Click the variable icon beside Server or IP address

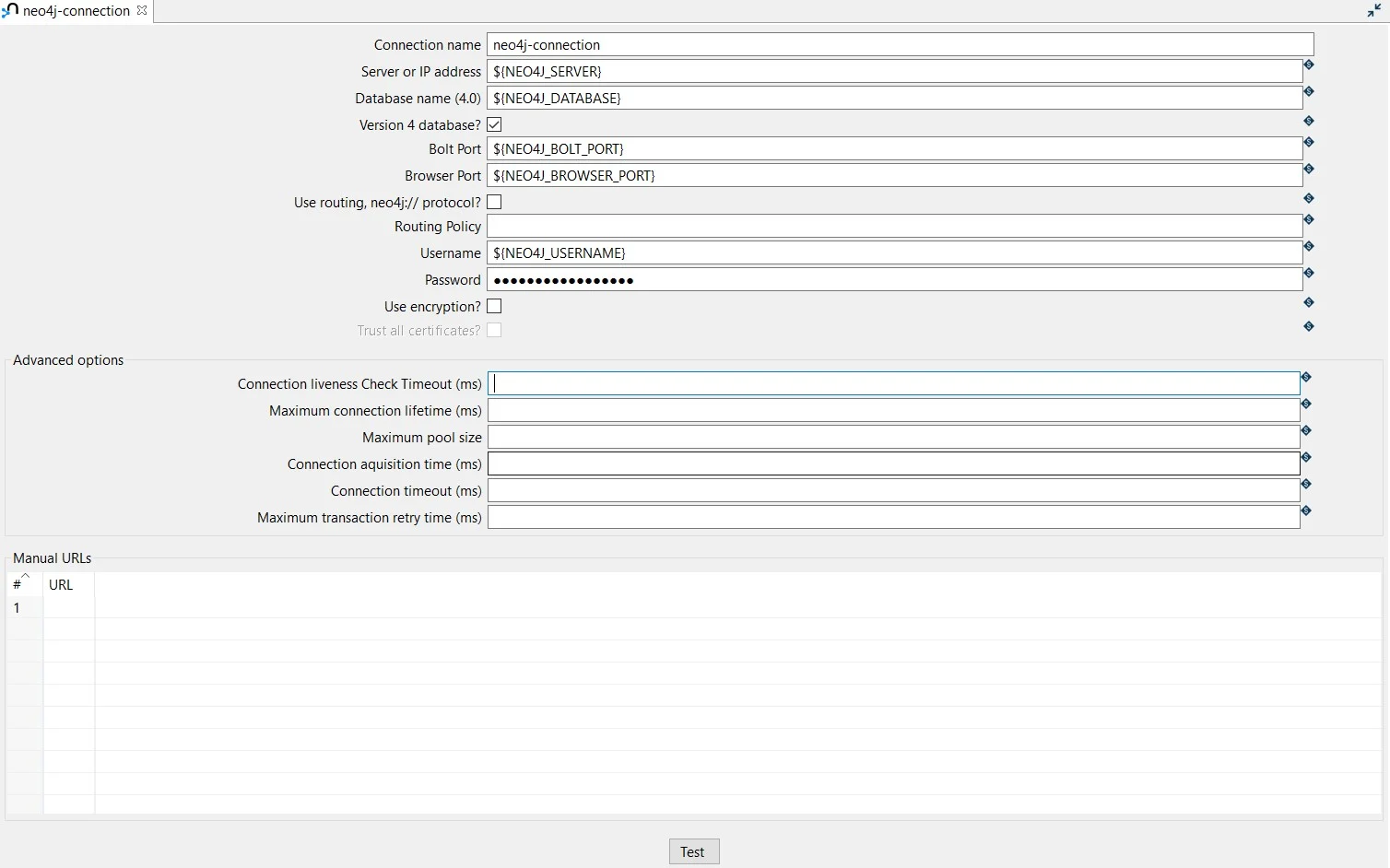tap(1308, 65)
